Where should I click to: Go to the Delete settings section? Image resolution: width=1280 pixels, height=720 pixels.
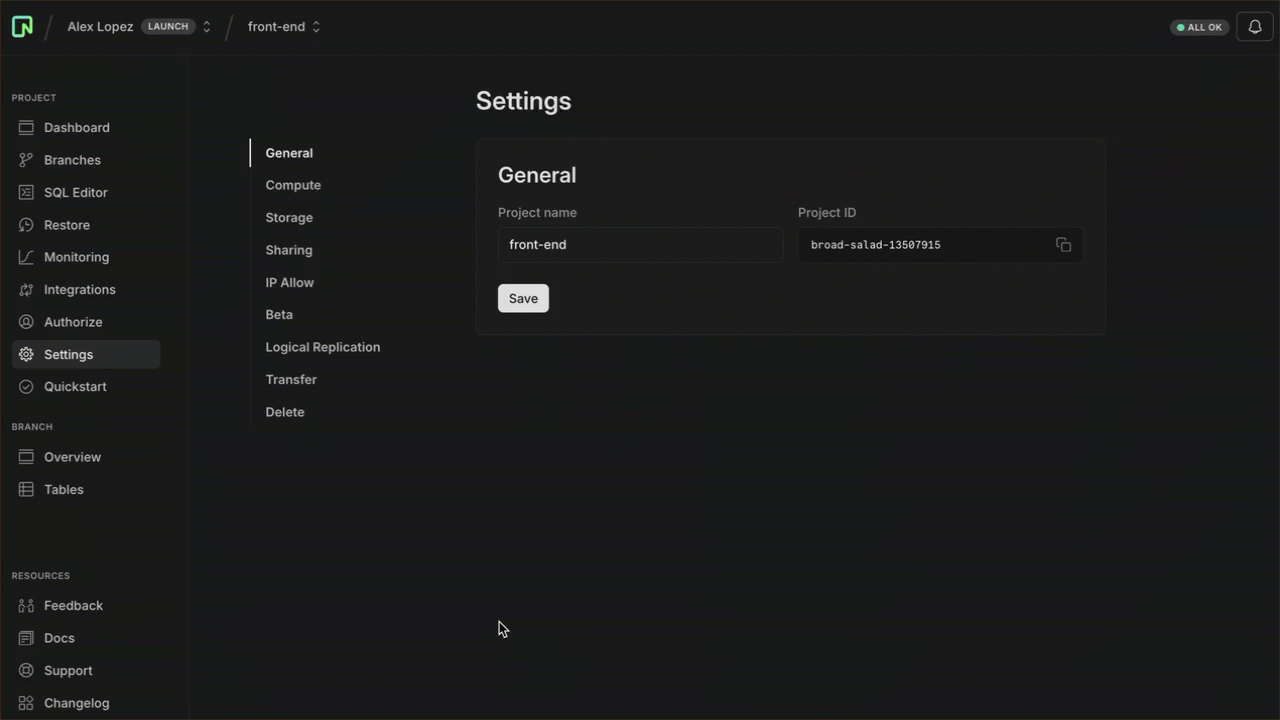pos(285,412)
